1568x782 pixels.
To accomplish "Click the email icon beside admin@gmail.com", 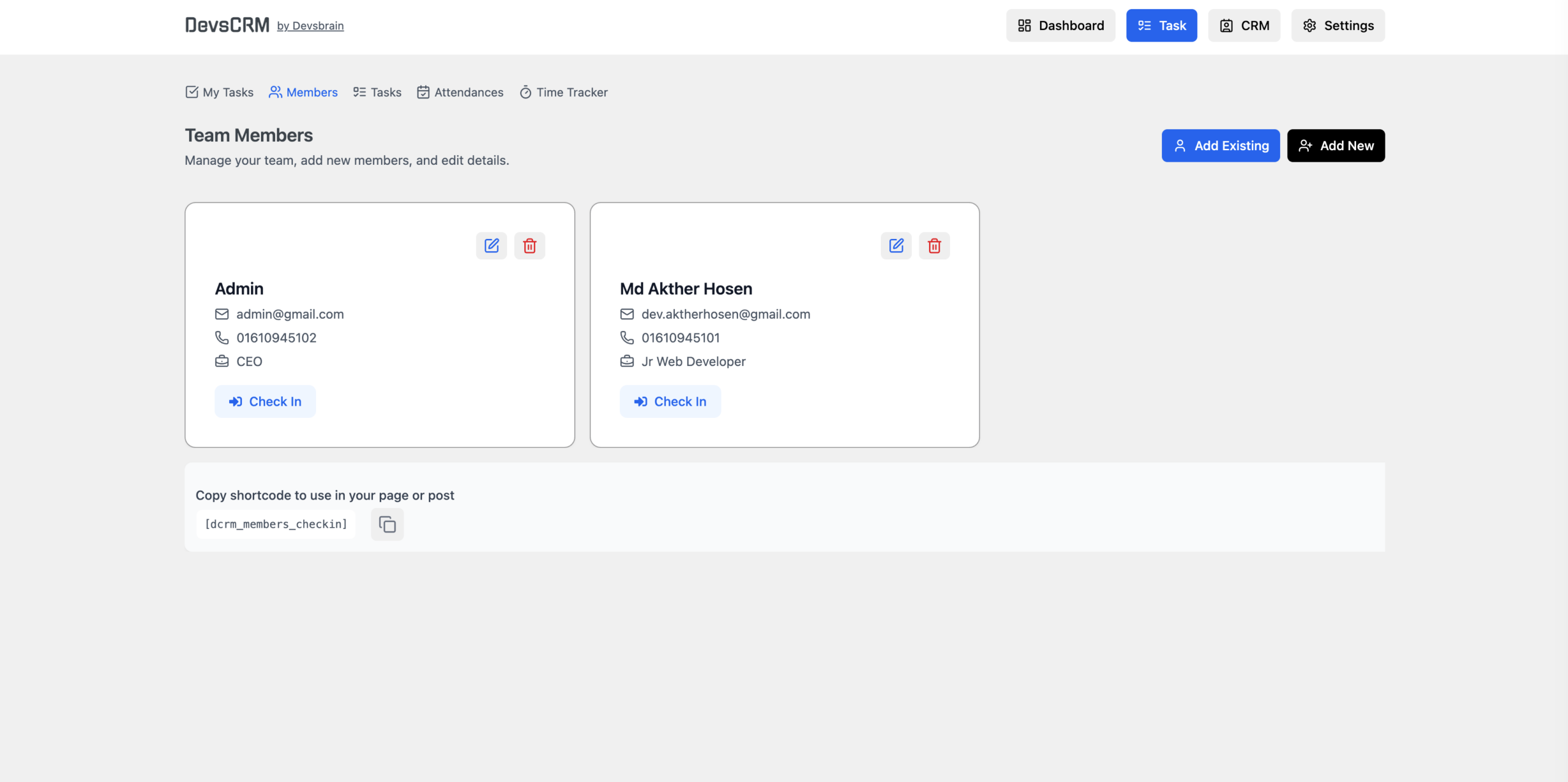I will pos(222,314).
